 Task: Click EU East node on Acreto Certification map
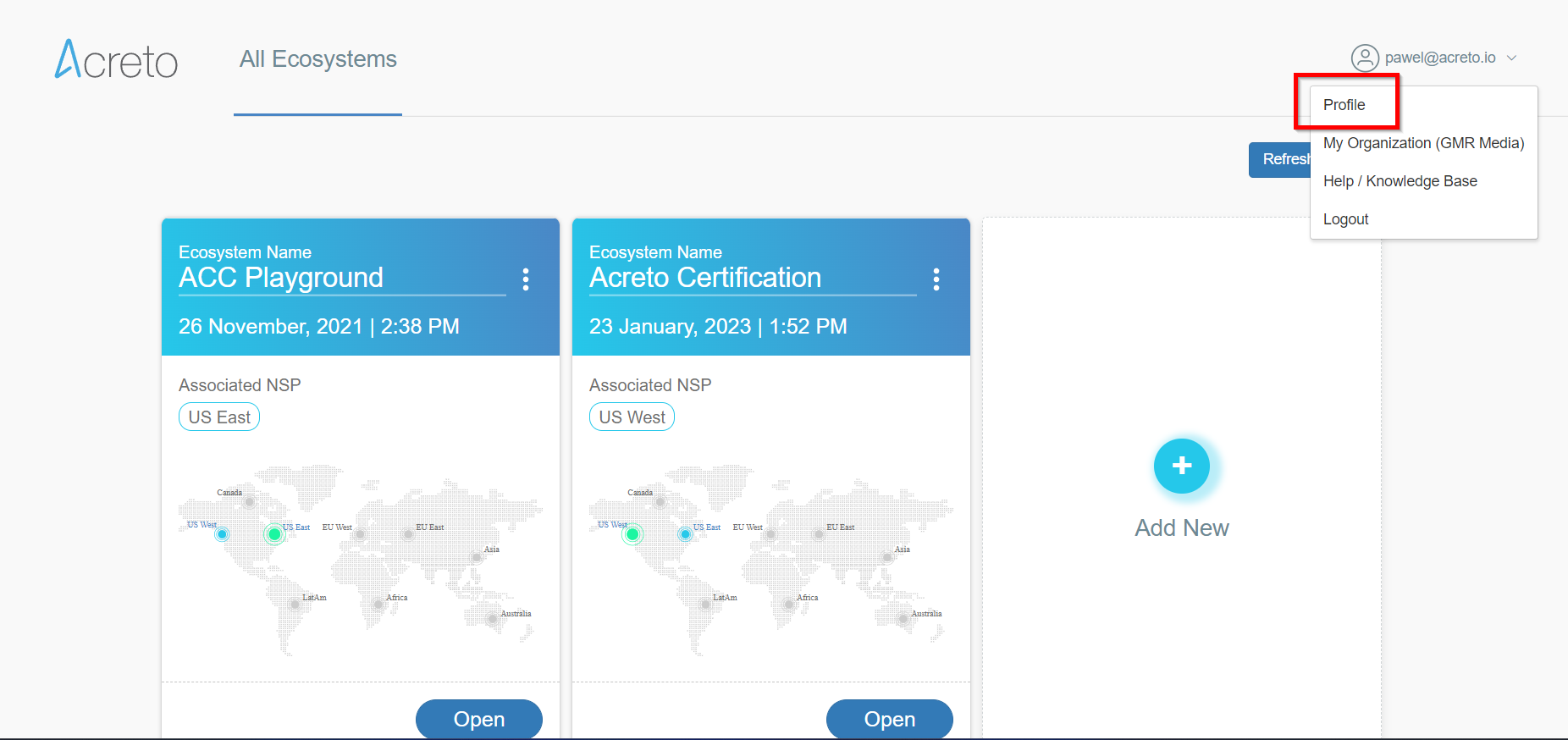point(819,534)
